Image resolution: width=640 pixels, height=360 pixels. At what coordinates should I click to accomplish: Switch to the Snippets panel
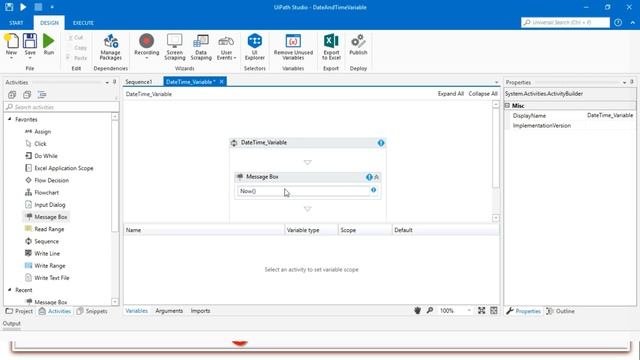click(x=92, y=311)
